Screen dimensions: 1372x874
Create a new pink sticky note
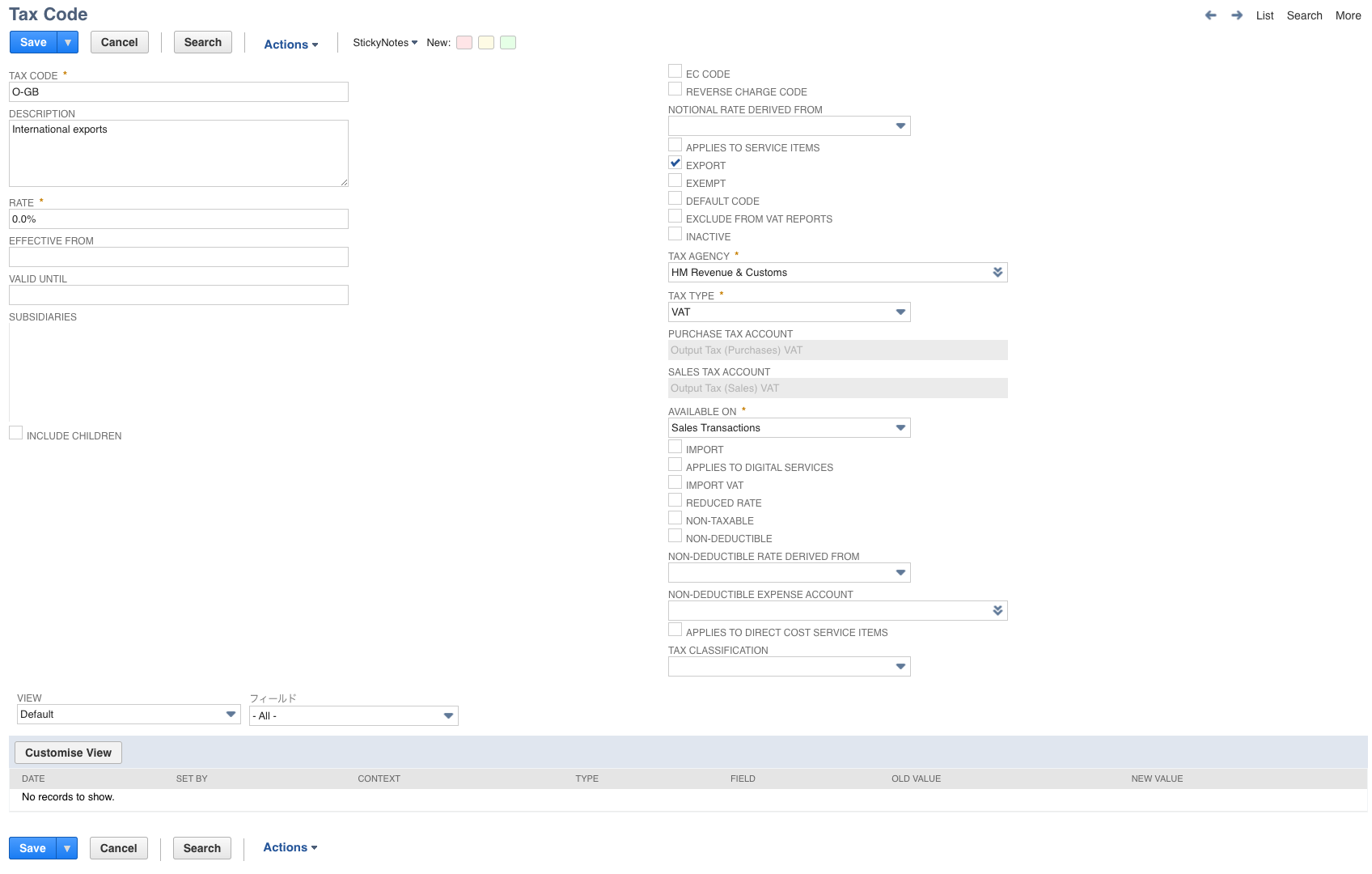click(x=464, y=42)
